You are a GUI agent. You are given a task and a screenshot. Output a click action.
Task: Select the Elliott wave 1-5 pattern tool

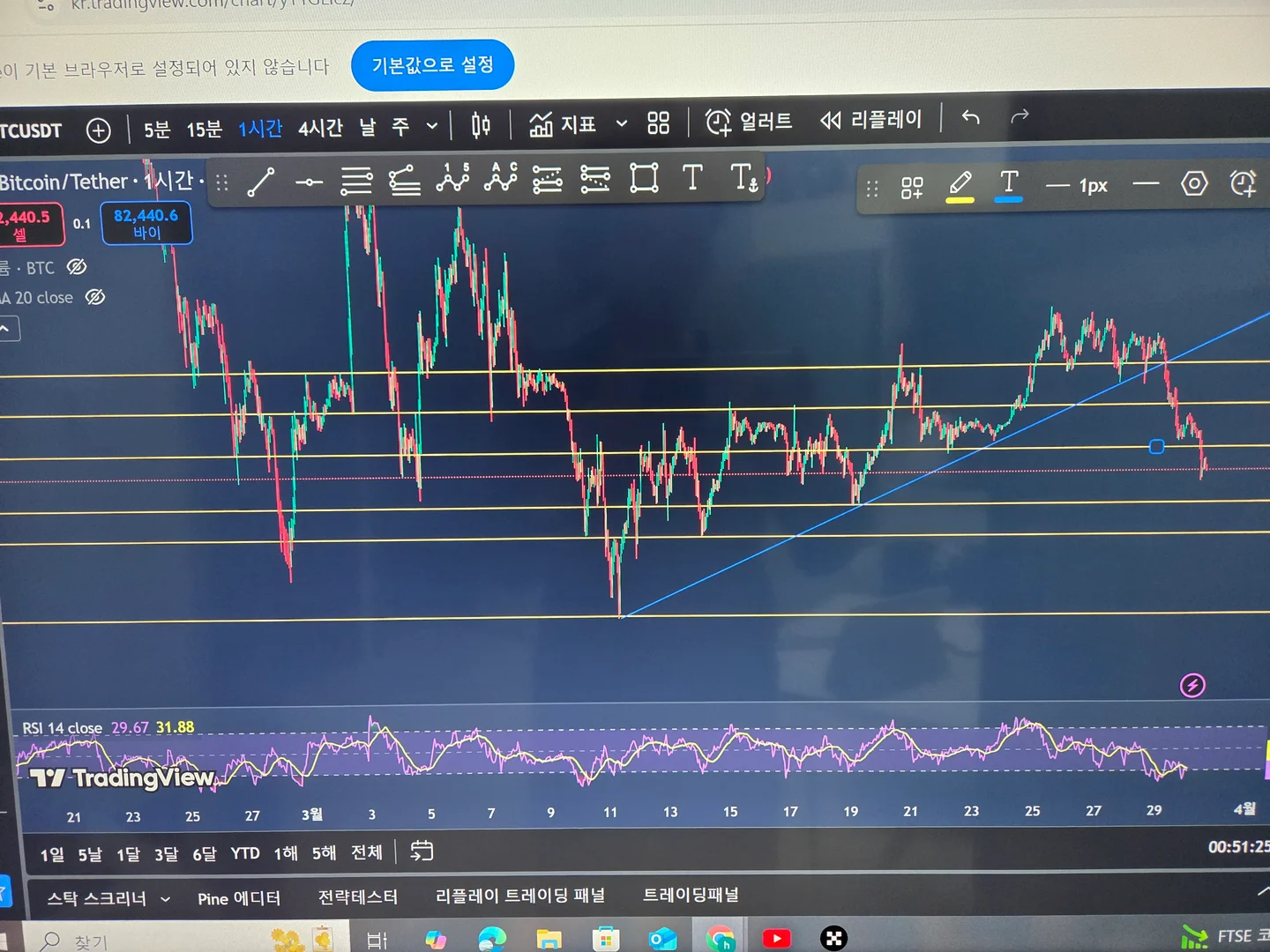click(452, 178)
